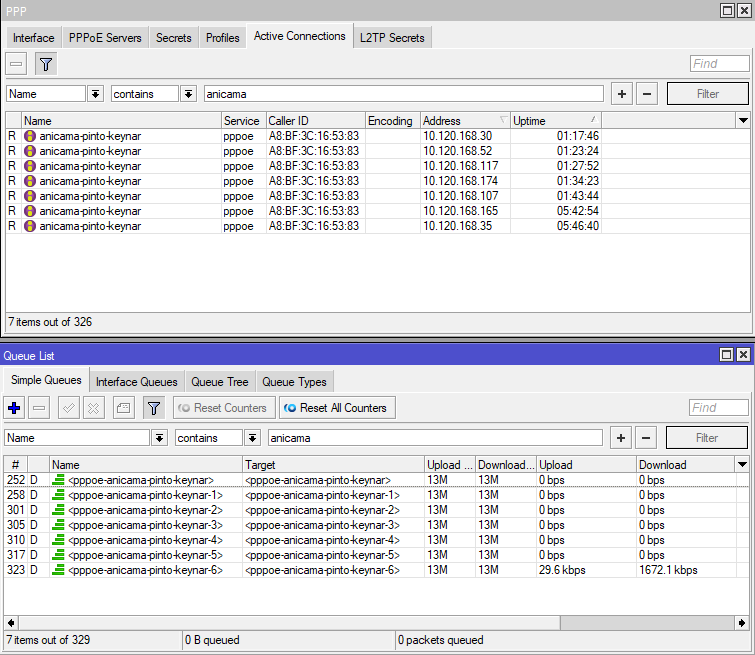Select user icon of connection 10.120.168.35
The image size is (755, 655).
tap(30, 226)
